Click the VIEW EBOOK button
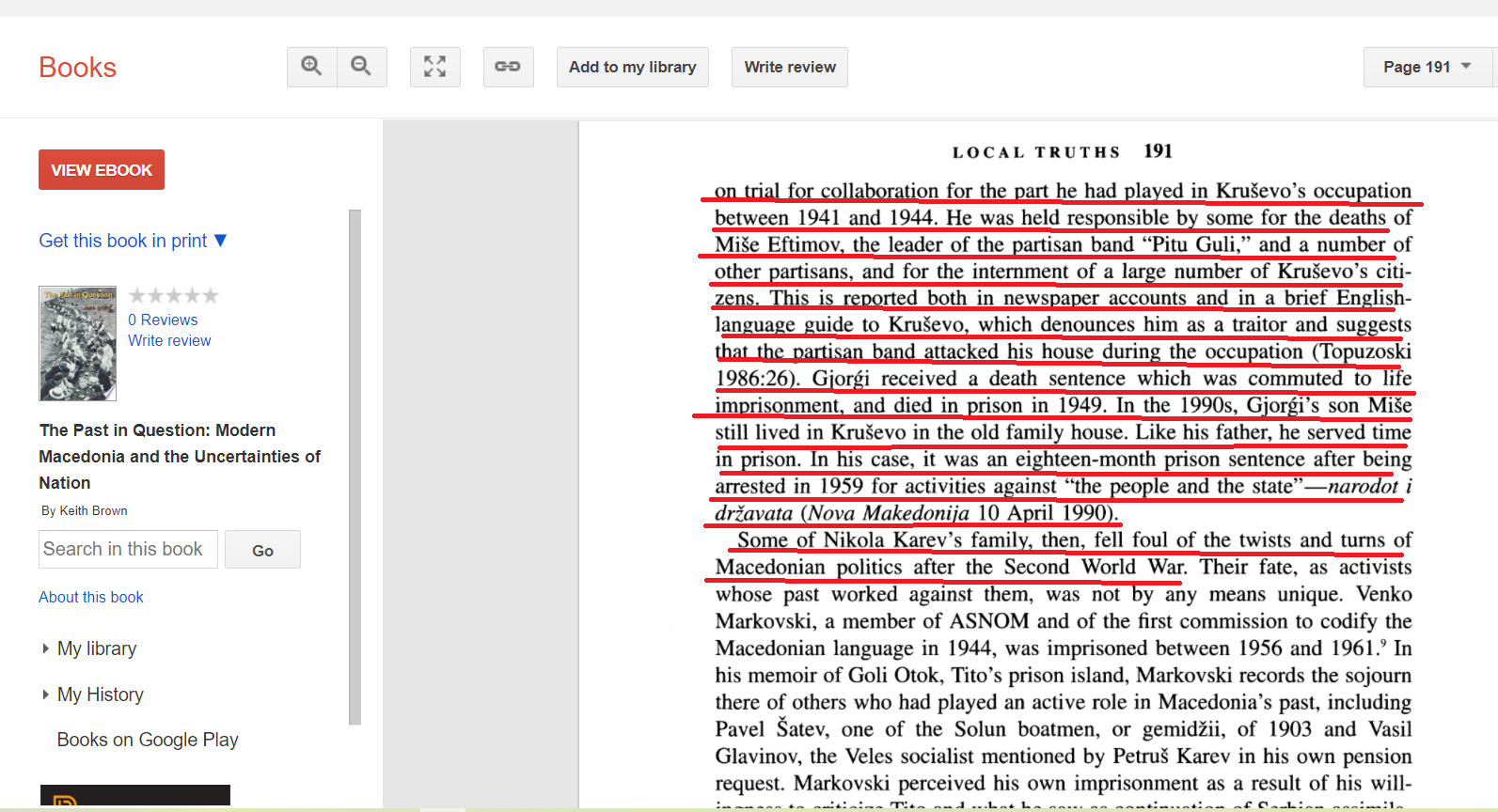 tap(102, 170)
